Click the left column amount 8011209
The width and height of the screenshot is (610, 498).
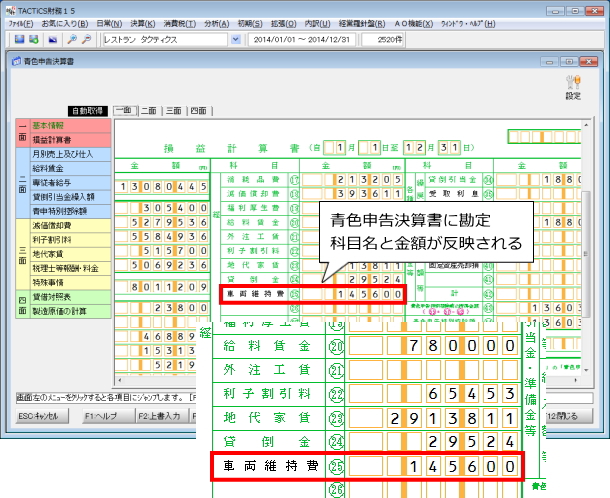tap(162, 287)
